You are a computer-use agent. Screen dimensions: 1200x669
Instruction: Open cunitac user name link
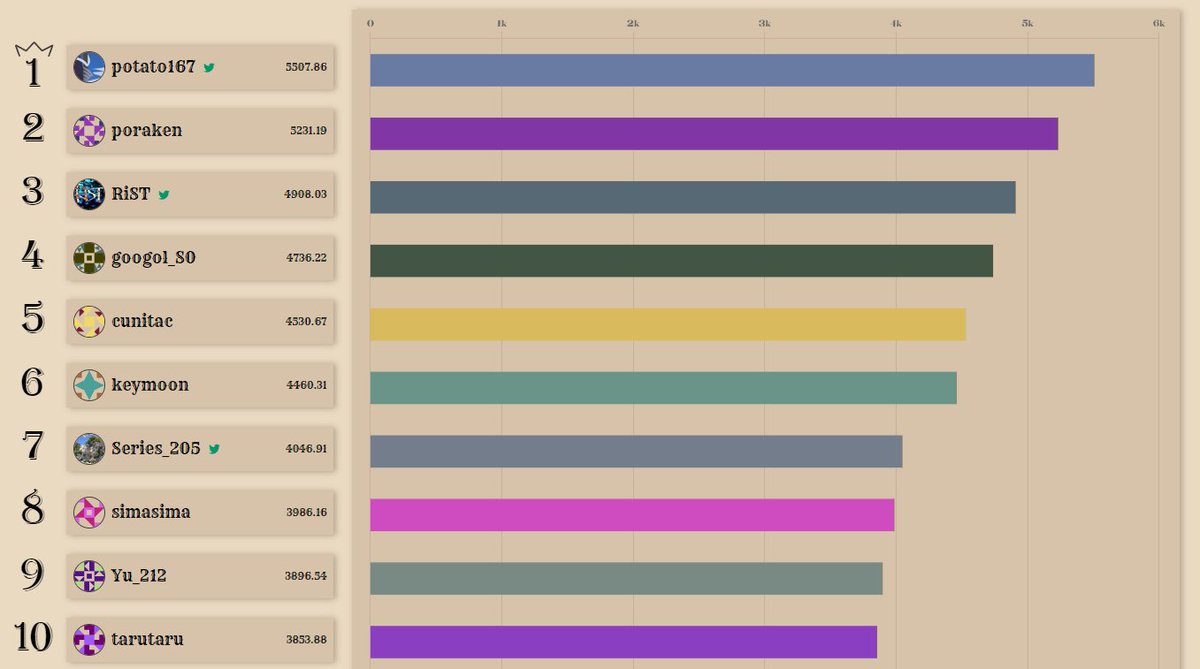(143, 321)
